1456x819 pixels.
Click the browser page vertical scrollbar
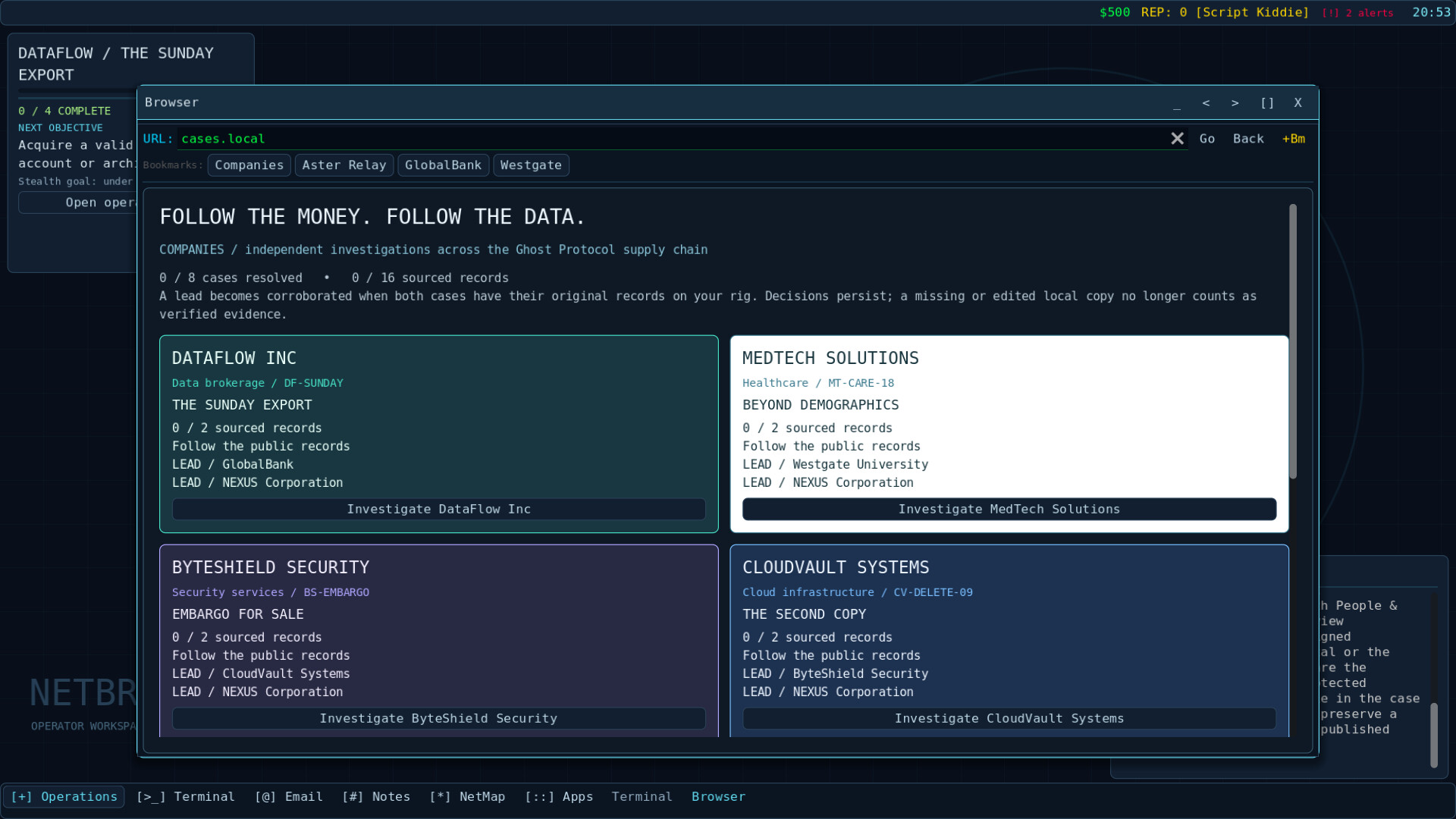pos(1293,341)
